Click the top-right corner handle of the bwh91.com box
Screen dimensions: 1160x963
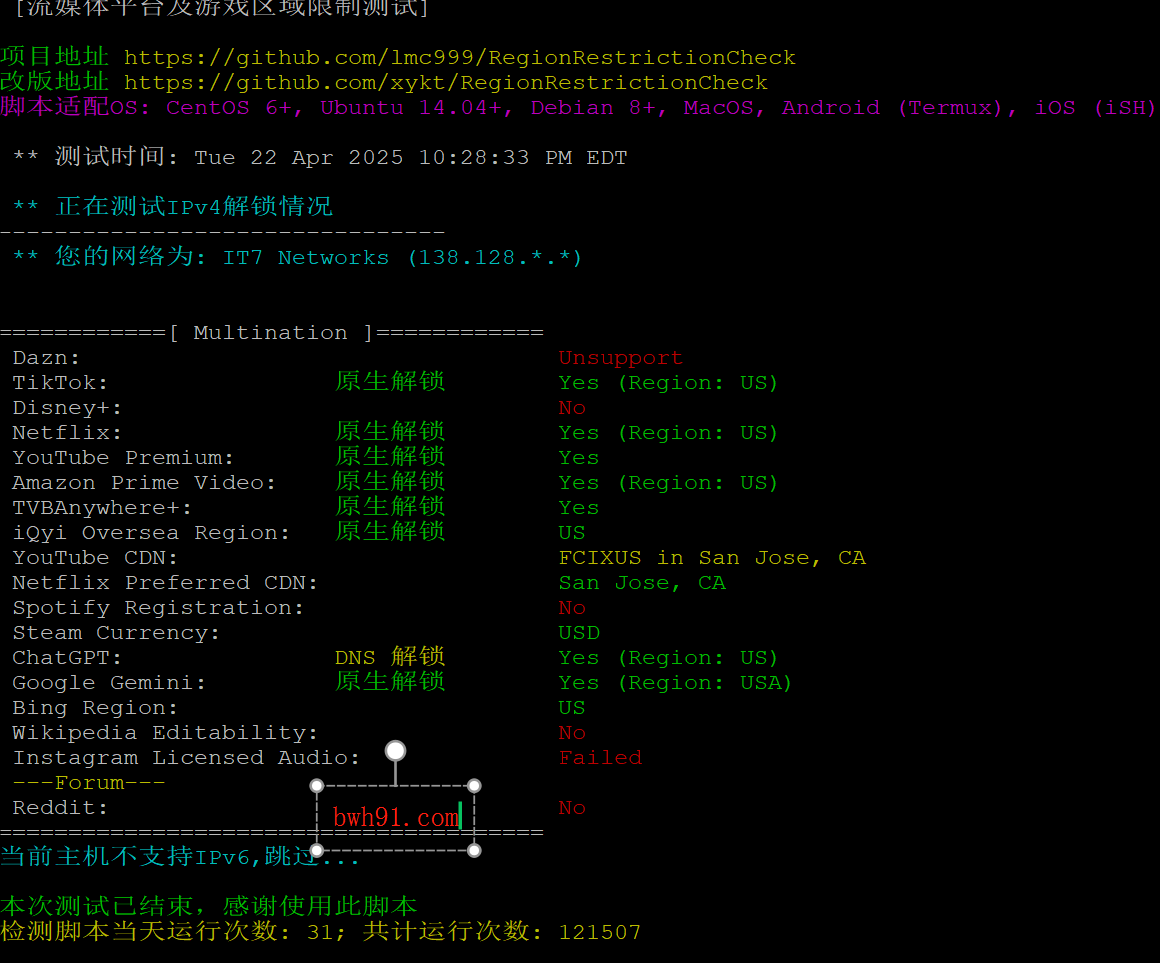click(474, 785)
